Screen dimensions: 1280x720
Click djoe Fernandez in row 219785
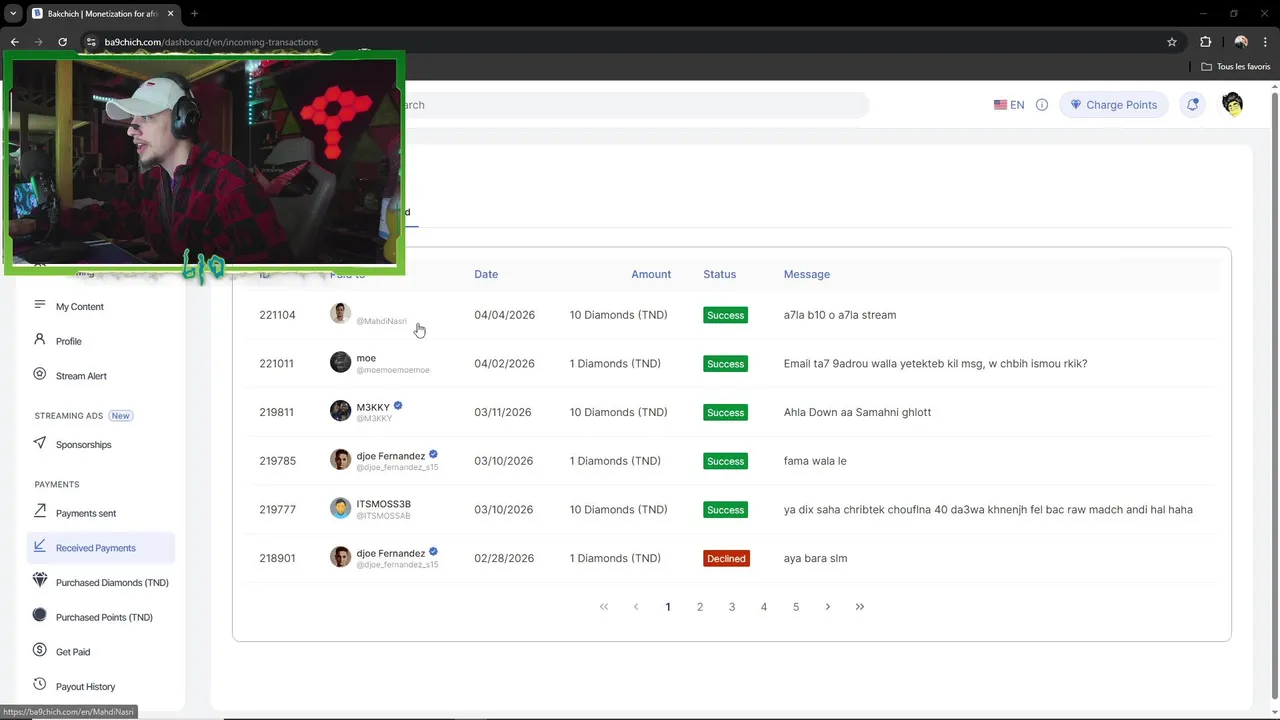(391, 456)
